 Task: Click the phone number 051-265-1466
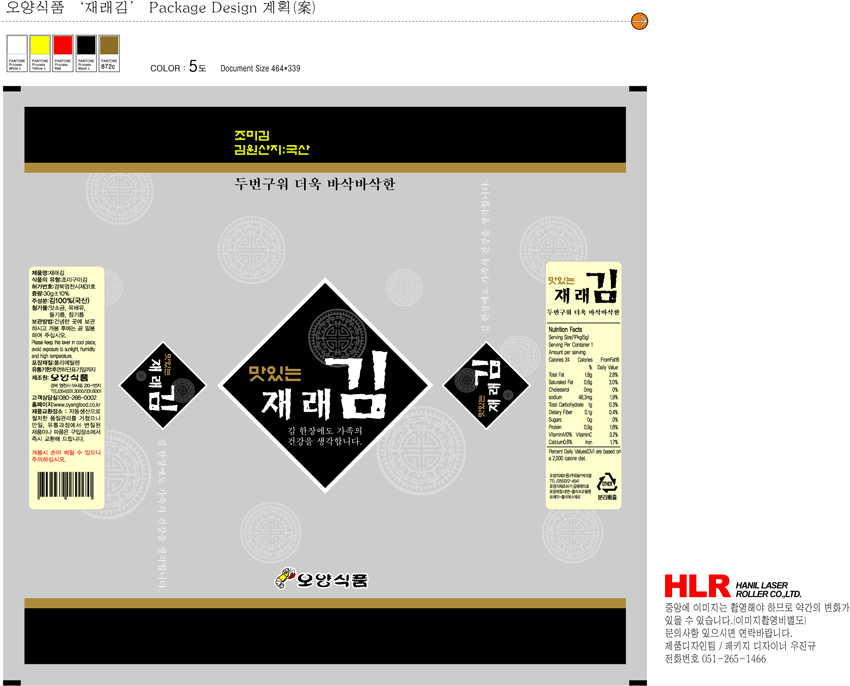(x=736, y=659)
